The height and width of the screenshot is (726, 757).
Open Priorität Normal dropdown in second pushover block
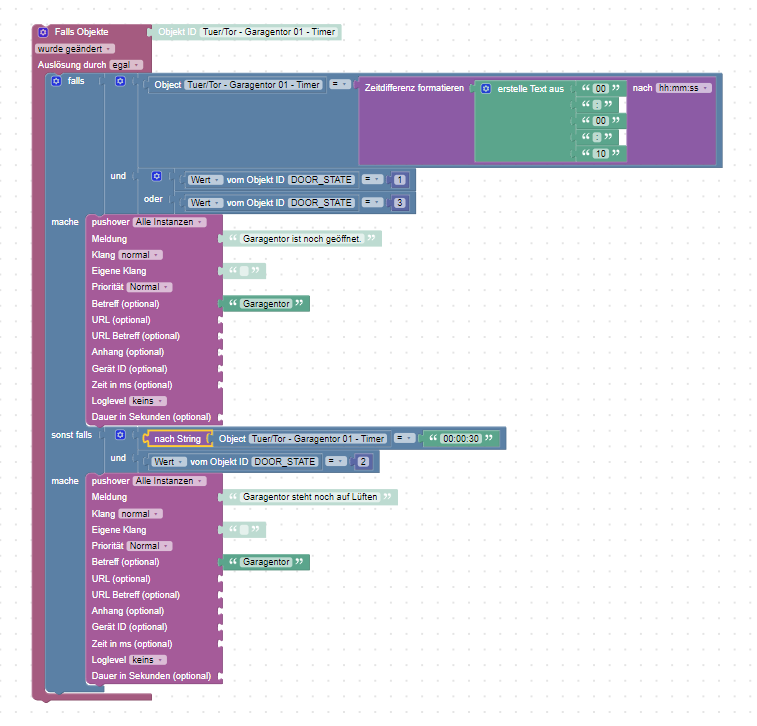click(150, 546)
